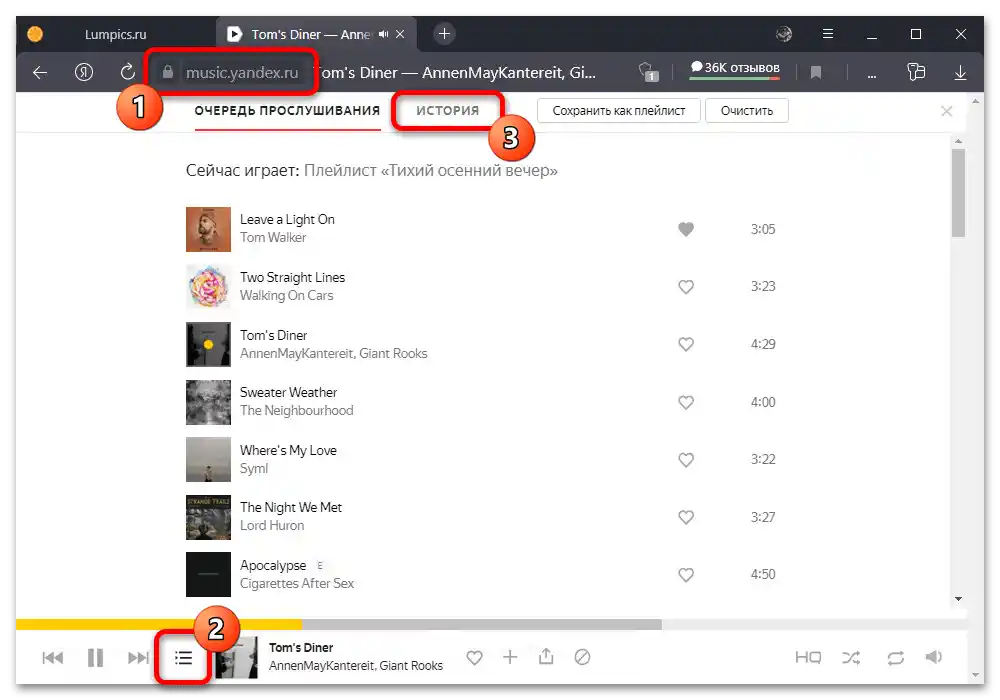Open a new browser tab
The image size is (1000, 700).
445,34
